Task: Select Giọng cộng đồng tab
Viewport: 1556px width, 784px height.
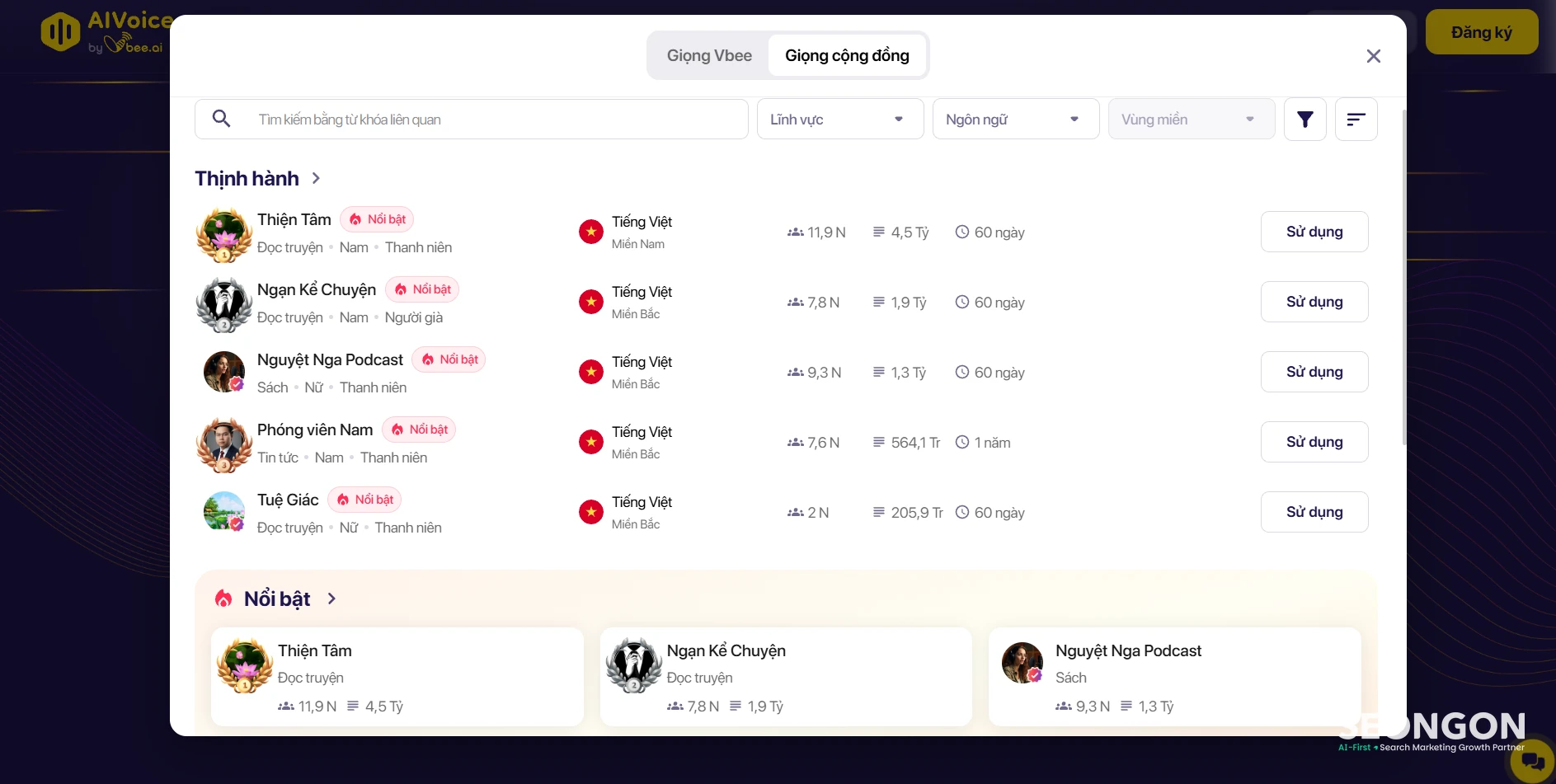Action: coord(847,55)
